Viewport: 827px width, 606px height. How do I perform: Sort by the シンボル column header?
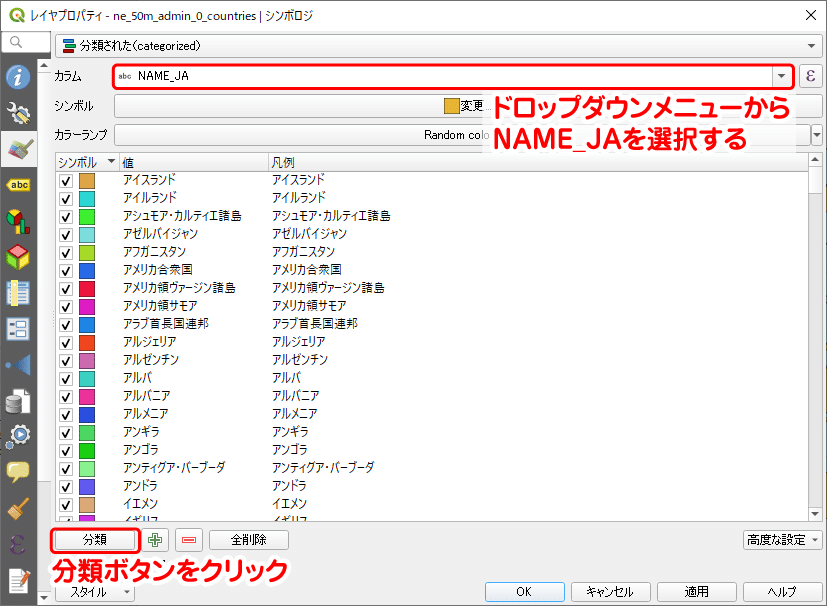pos(87,162)
